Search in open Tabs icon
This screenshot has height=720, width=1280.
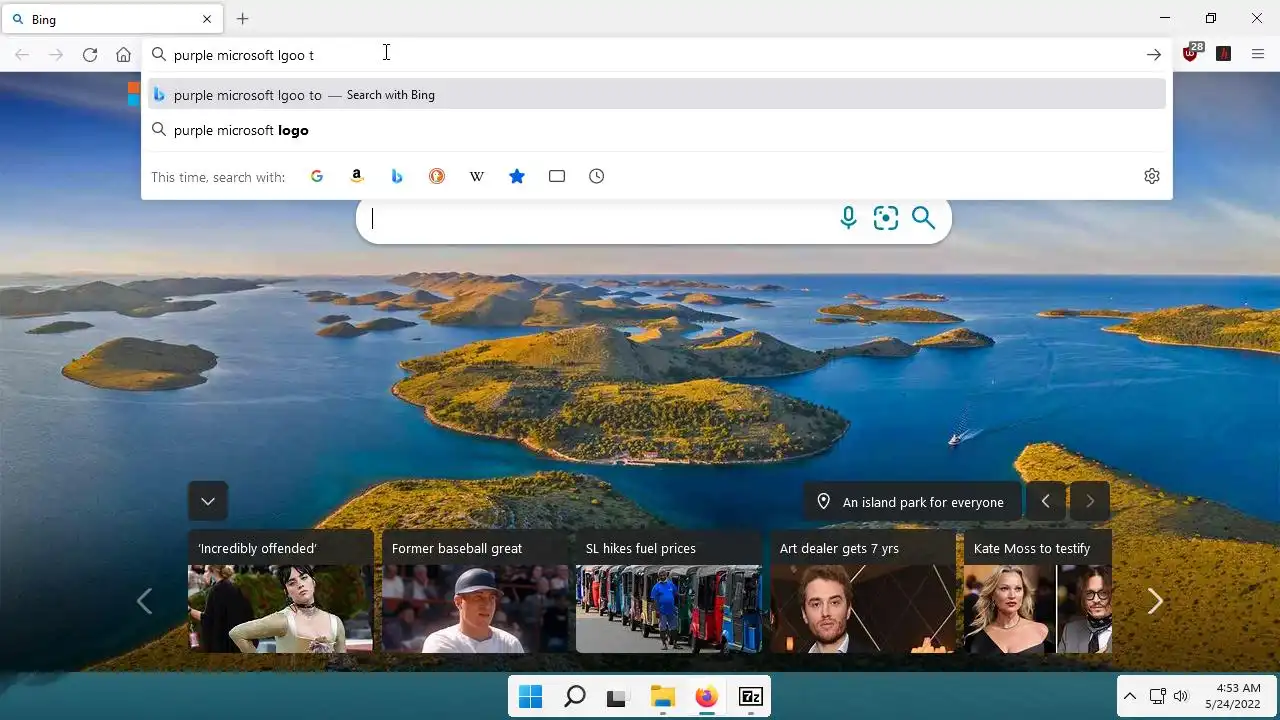(x=557, y=176)
